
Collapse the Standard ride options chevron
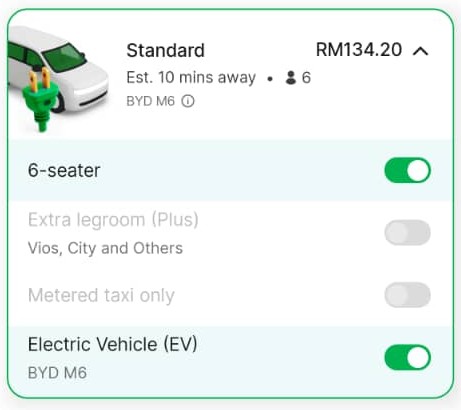[421, 51]
